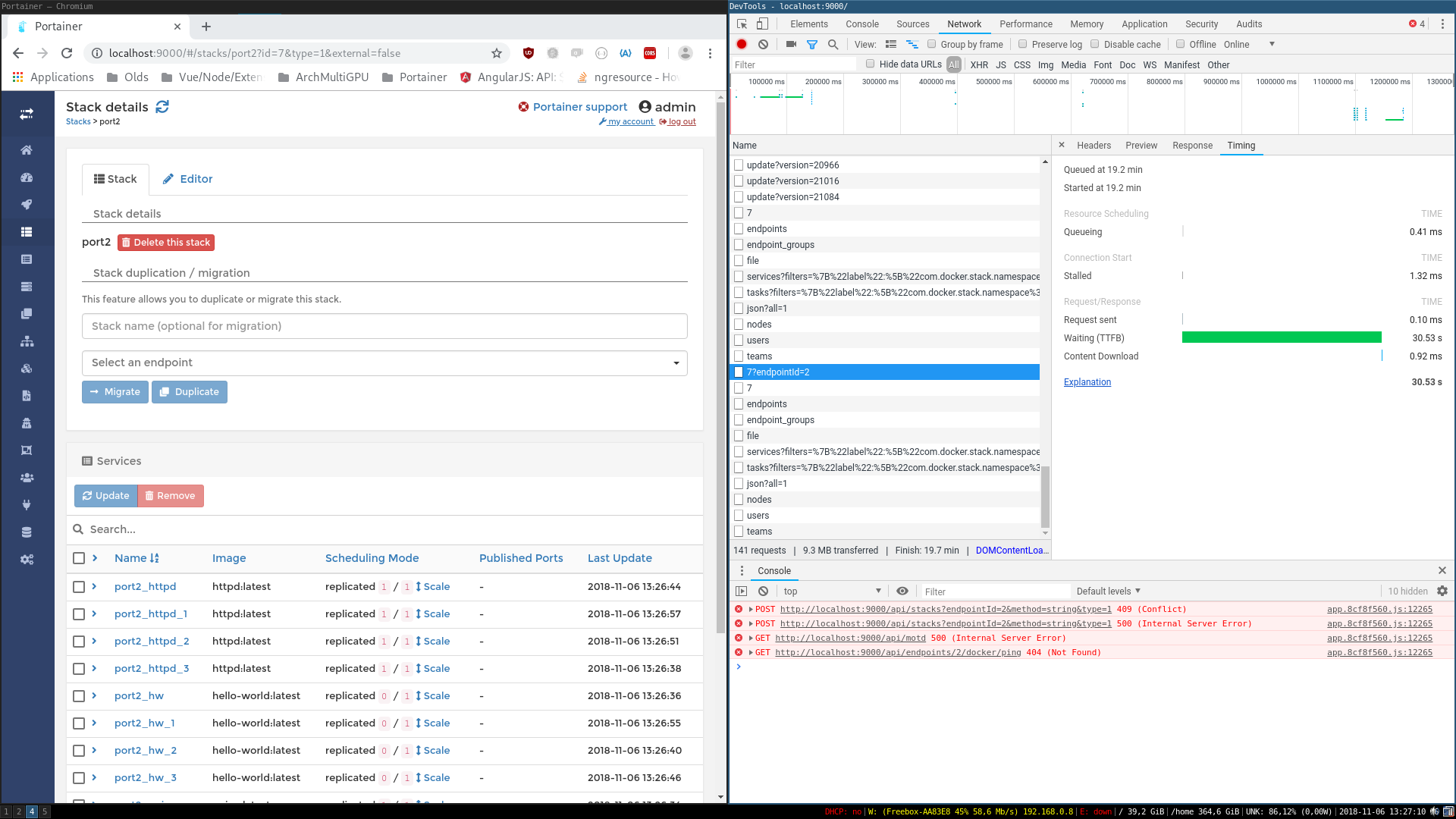
Task: Open the network request search magnifier
Action: [x=833, y=44]
